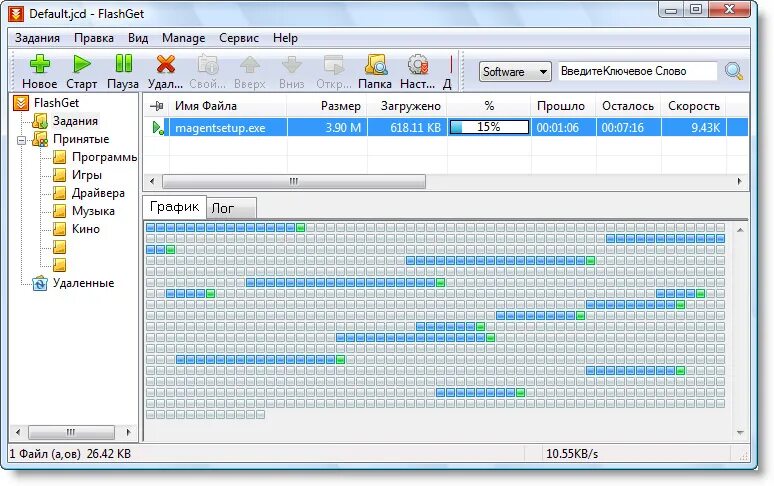
Task: Click the magnifier search icon
Action: (x=734, y=72)
